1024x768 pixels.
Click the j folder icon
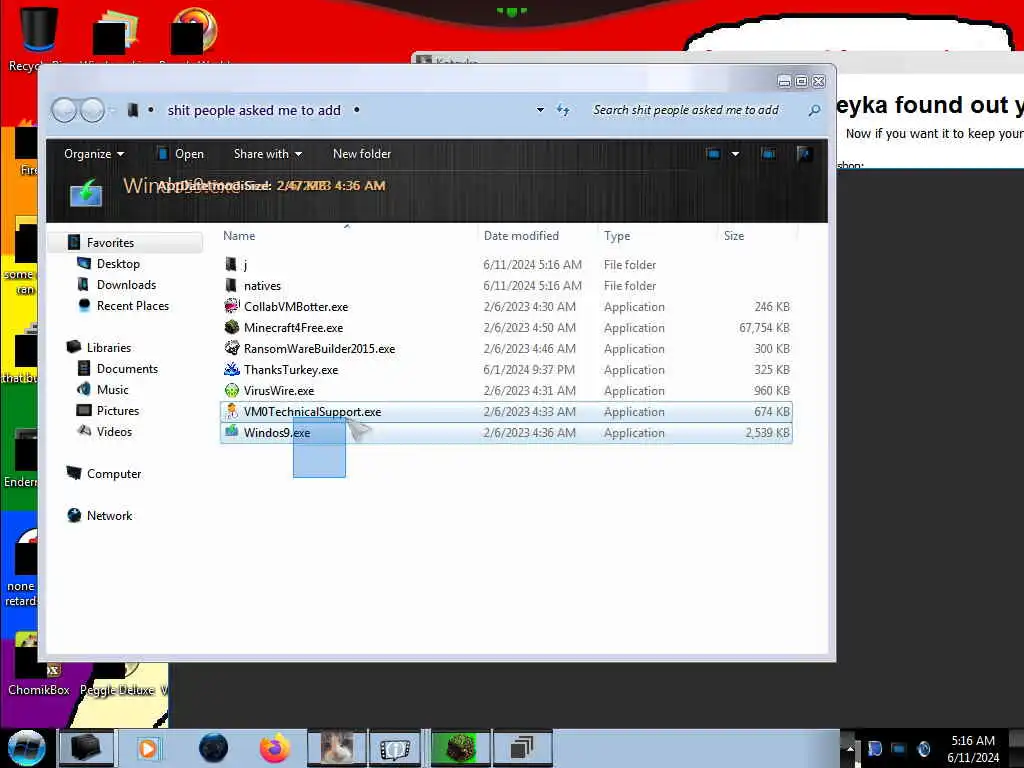click(231, 264)
